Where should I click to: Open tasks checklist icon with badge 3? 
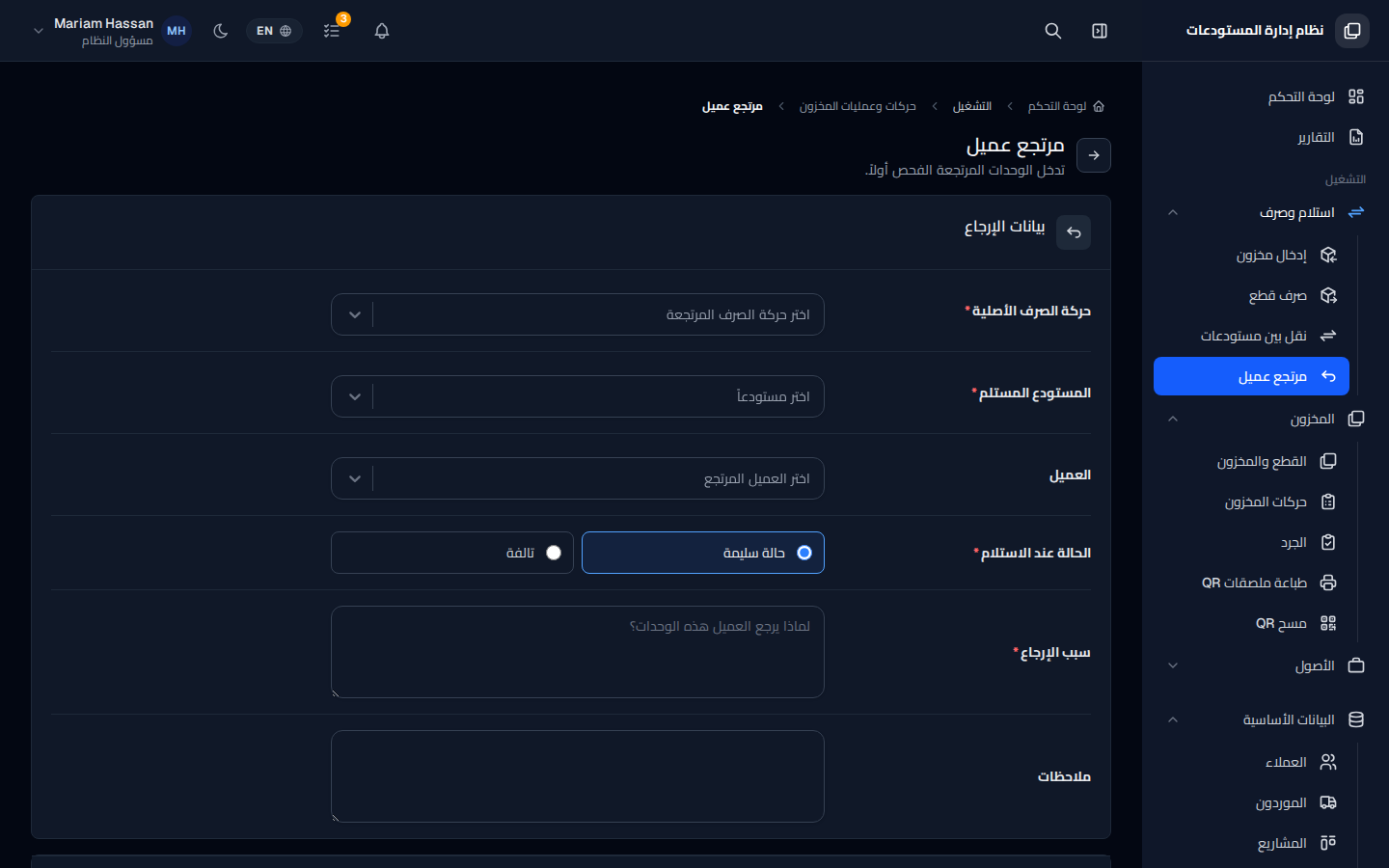pyautogui.click(x=332, y=31)
